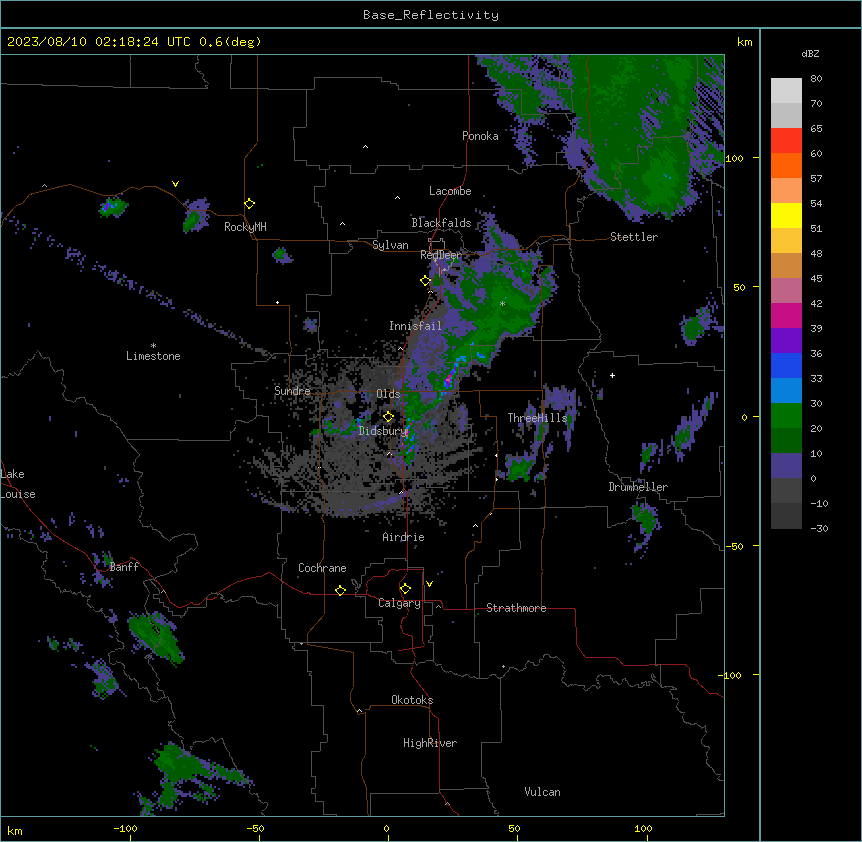Click the Drumheller label

638,487
